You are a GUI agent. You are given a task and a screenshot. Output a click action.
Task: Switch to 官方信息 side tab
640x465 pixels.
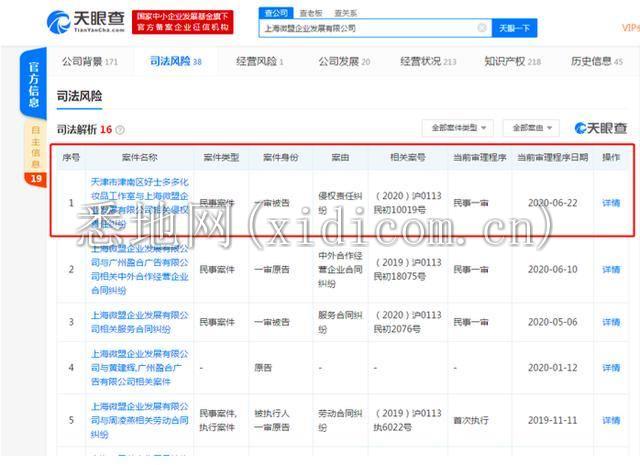[x=33, y=84]
